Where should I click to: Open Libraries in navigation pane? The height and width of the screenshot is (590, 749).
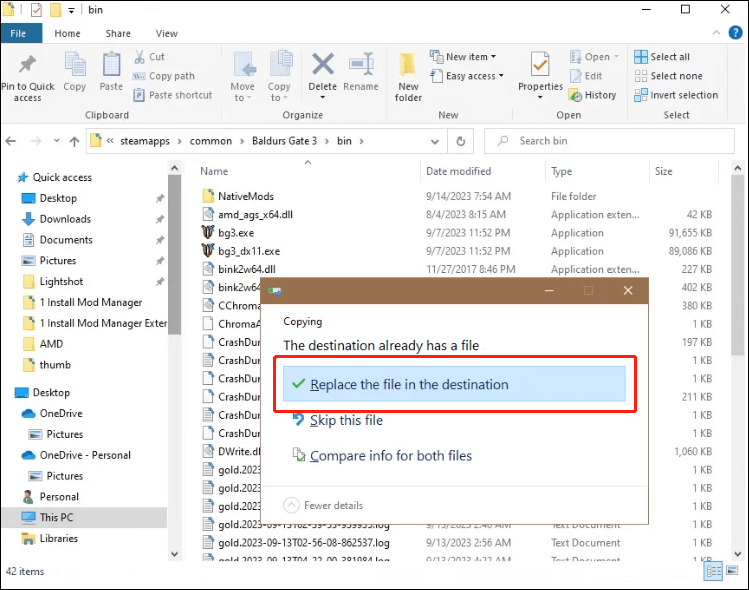[58, 538]
